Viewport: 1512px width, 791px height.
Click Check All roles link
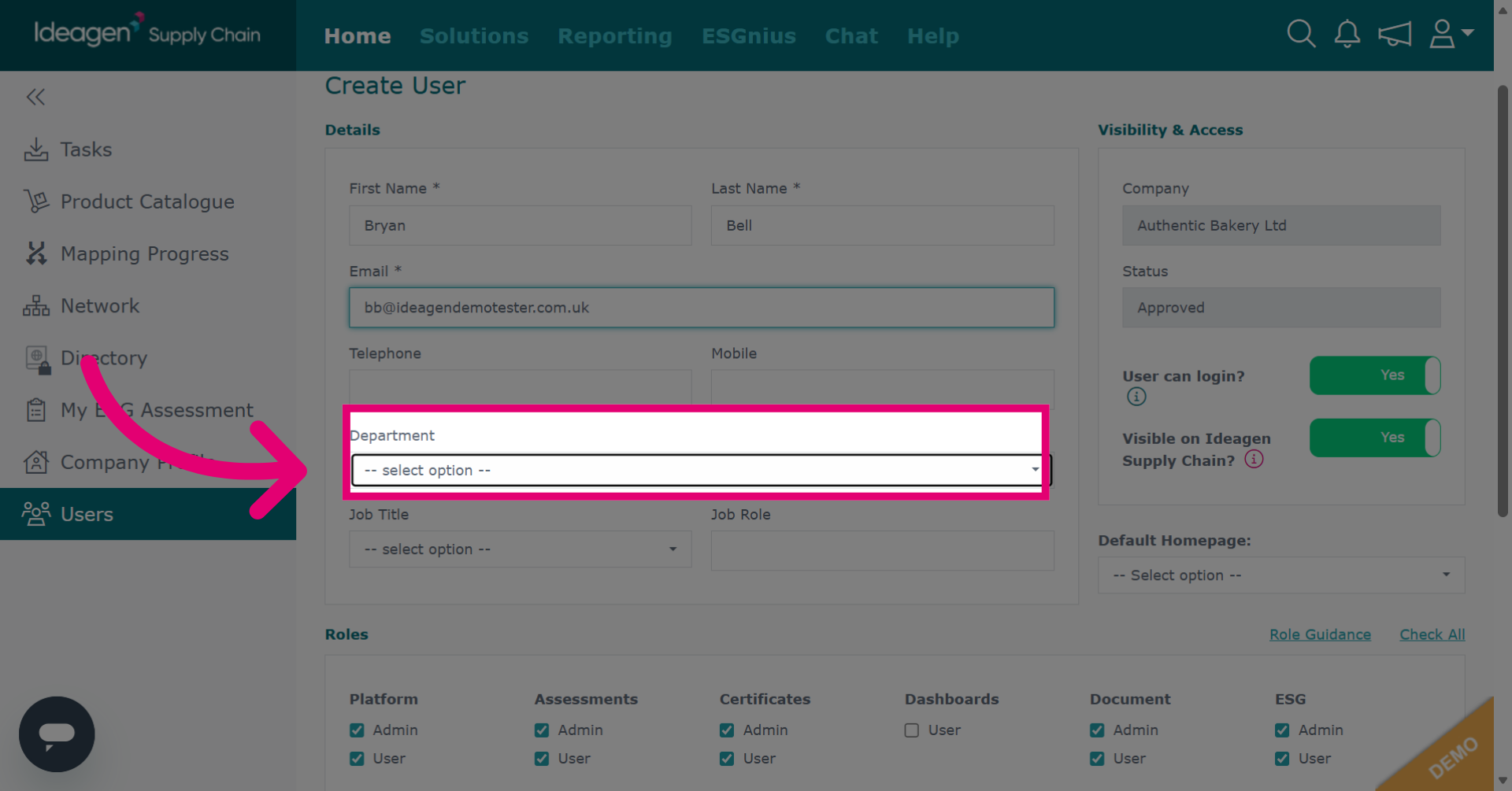click(x=1432, y=634)
